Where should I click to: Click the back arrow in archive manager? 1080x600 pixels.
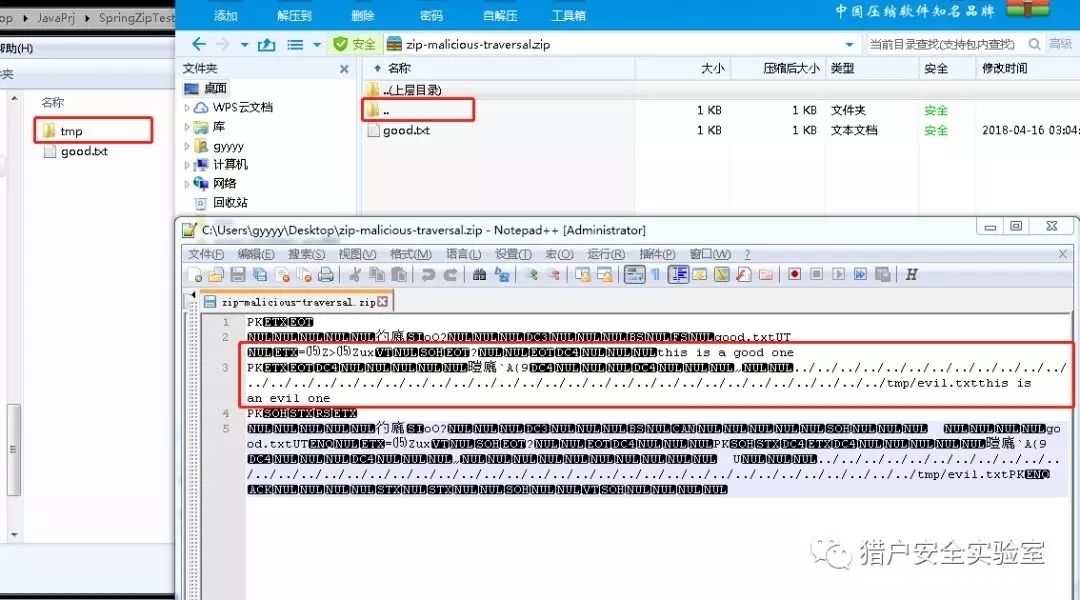(x=198, y=44)
